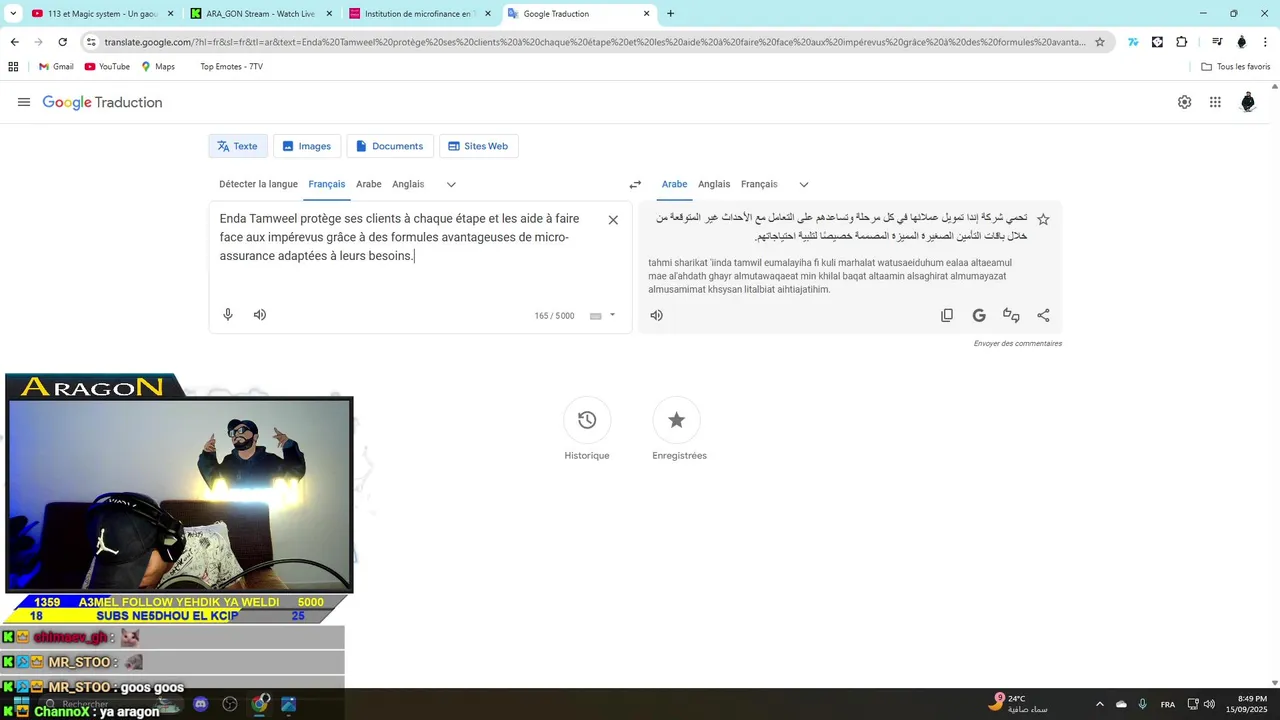Switch to the Texte translation mode
This screenshot has width=1280, height=720.
tap(238, 146)
